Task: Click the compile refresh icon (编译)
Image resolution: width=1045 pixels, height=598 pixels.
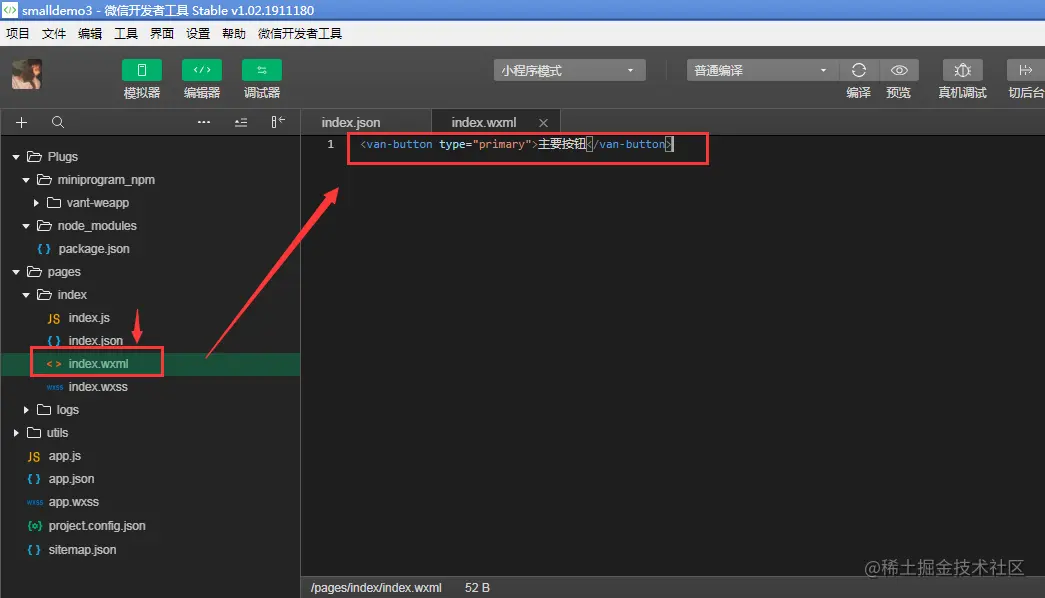Action: click(858, 70)
